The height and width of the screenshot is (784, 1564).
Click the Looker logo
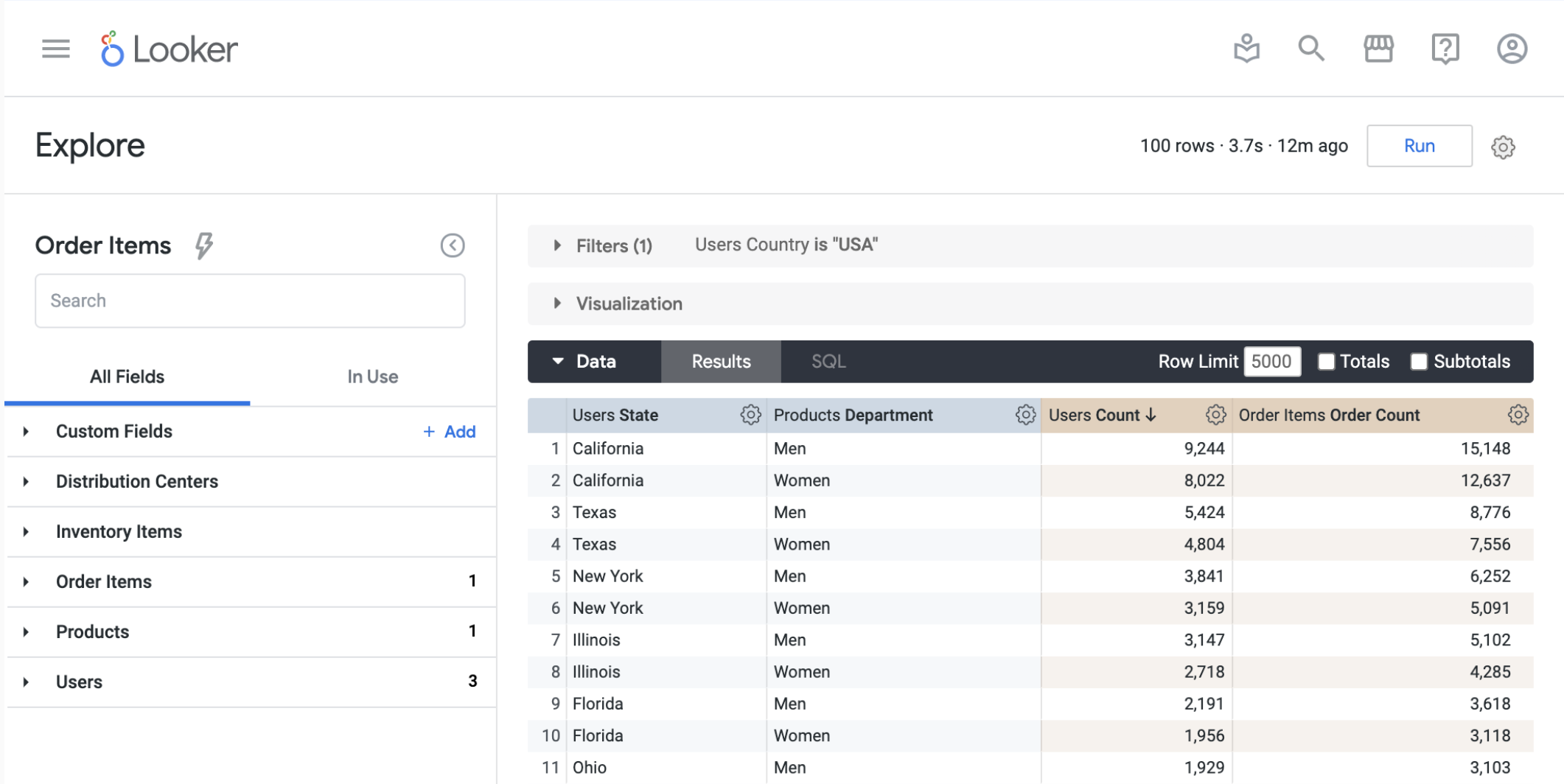pyautogui.click(x=168, y=49)
